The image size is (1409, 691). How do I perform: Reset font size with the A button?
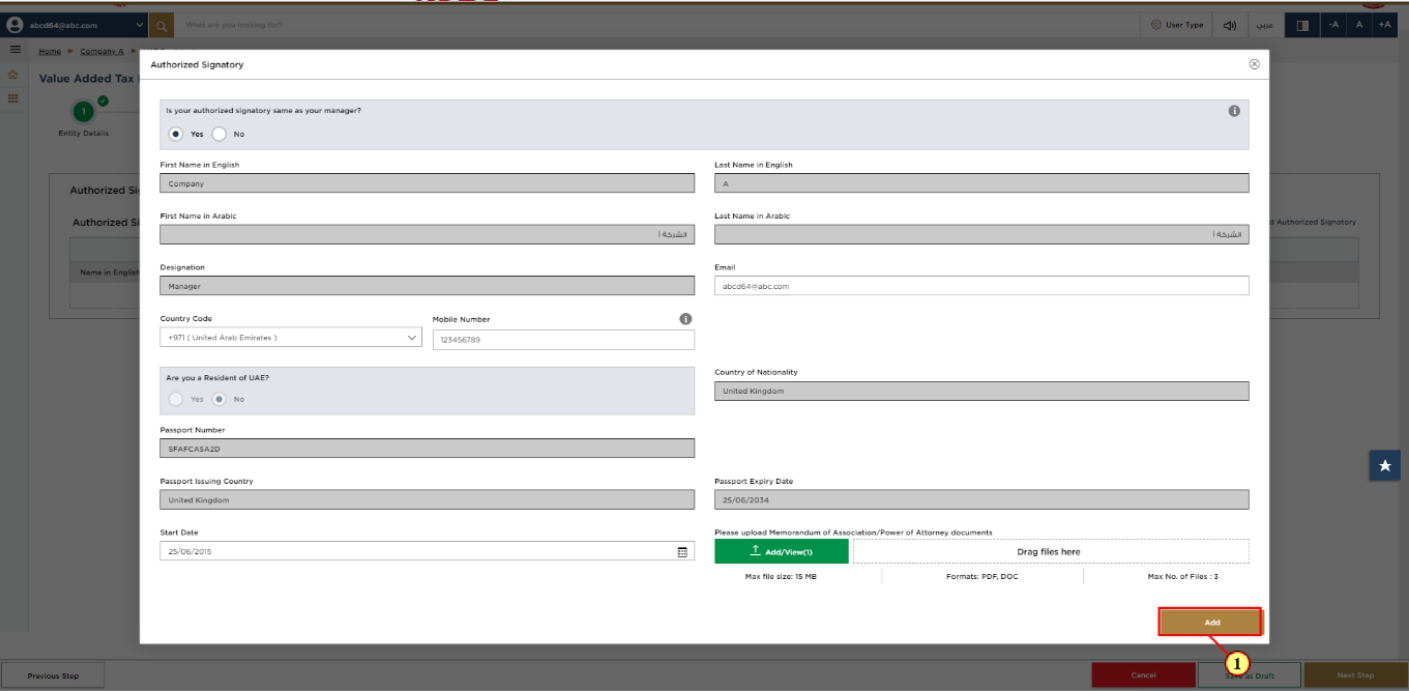[x=1359, y=25]
